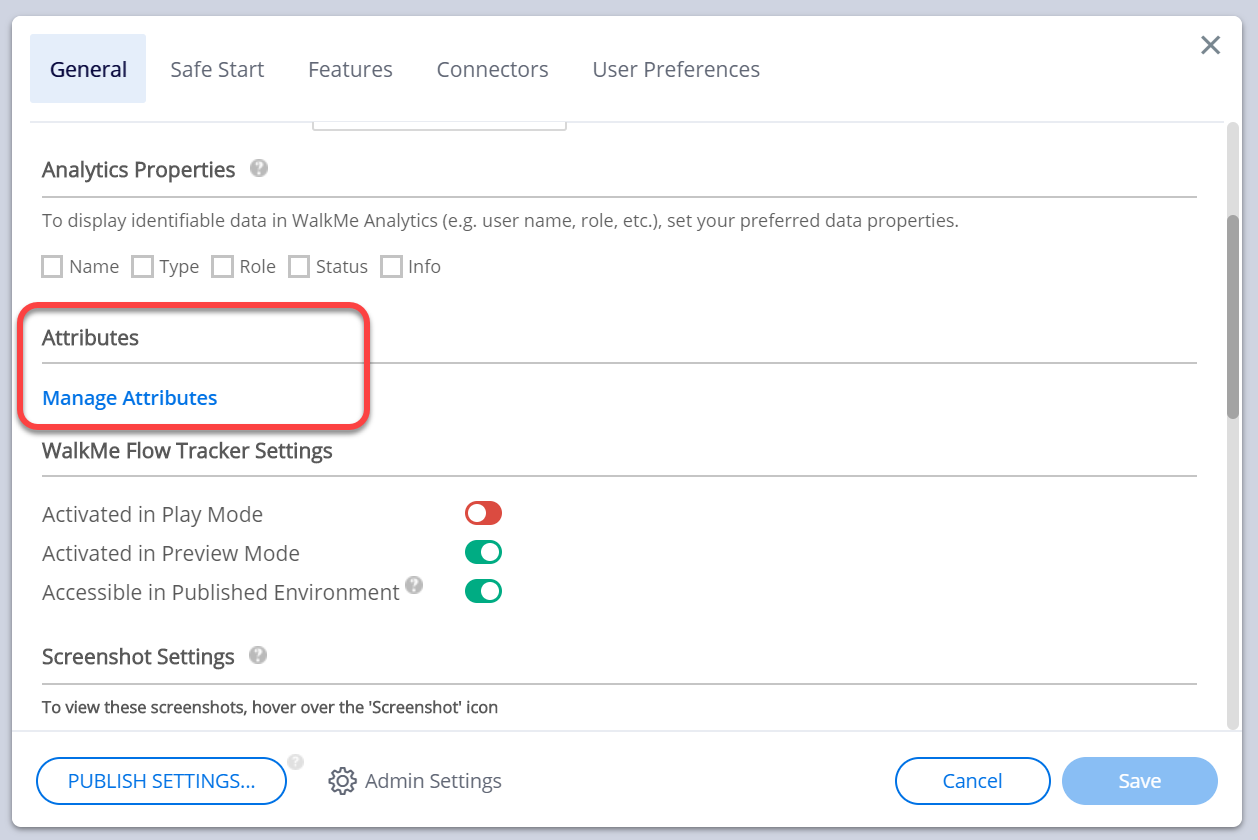Close the settings dialog with X
Image resolution: width=1258 pixels, height=840 pixels.
[x=1210, y=45]
